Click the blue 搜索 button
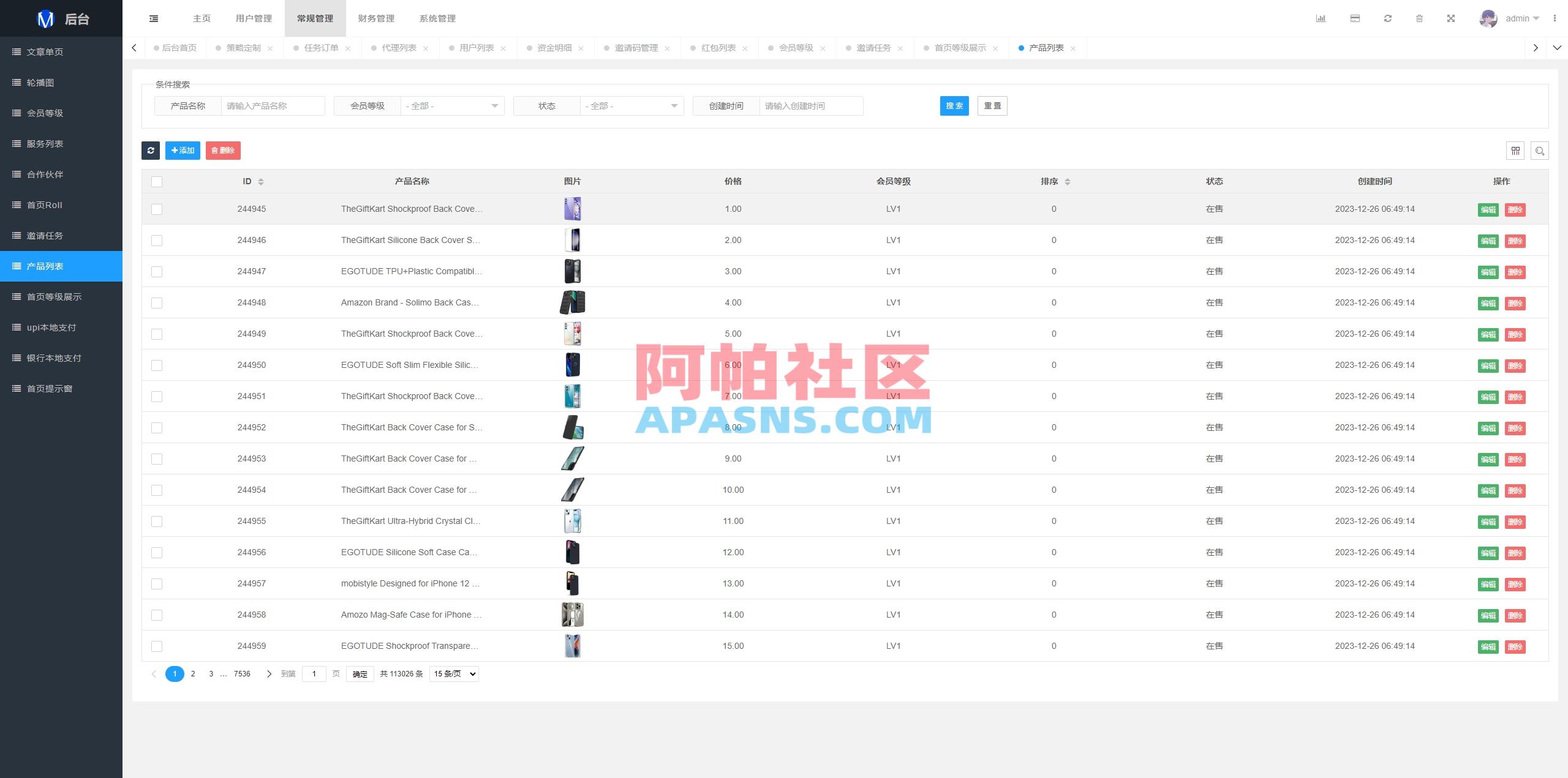1568x778 pixels. point(954,106)
